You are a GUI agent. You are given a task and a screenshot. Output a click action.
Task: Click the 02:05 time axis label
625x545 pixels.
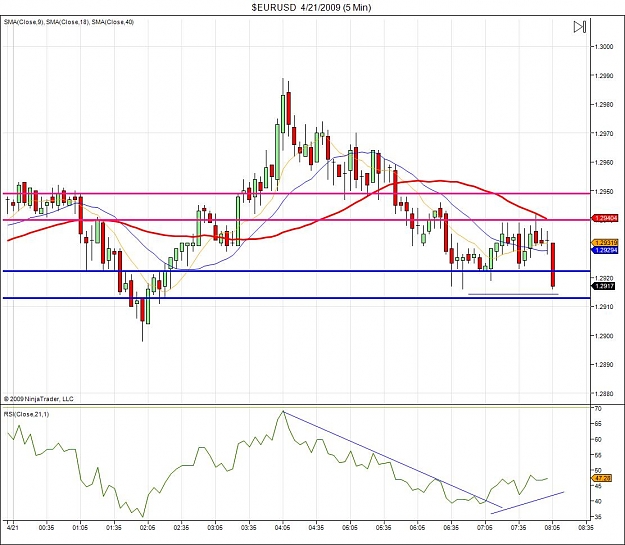147,527
